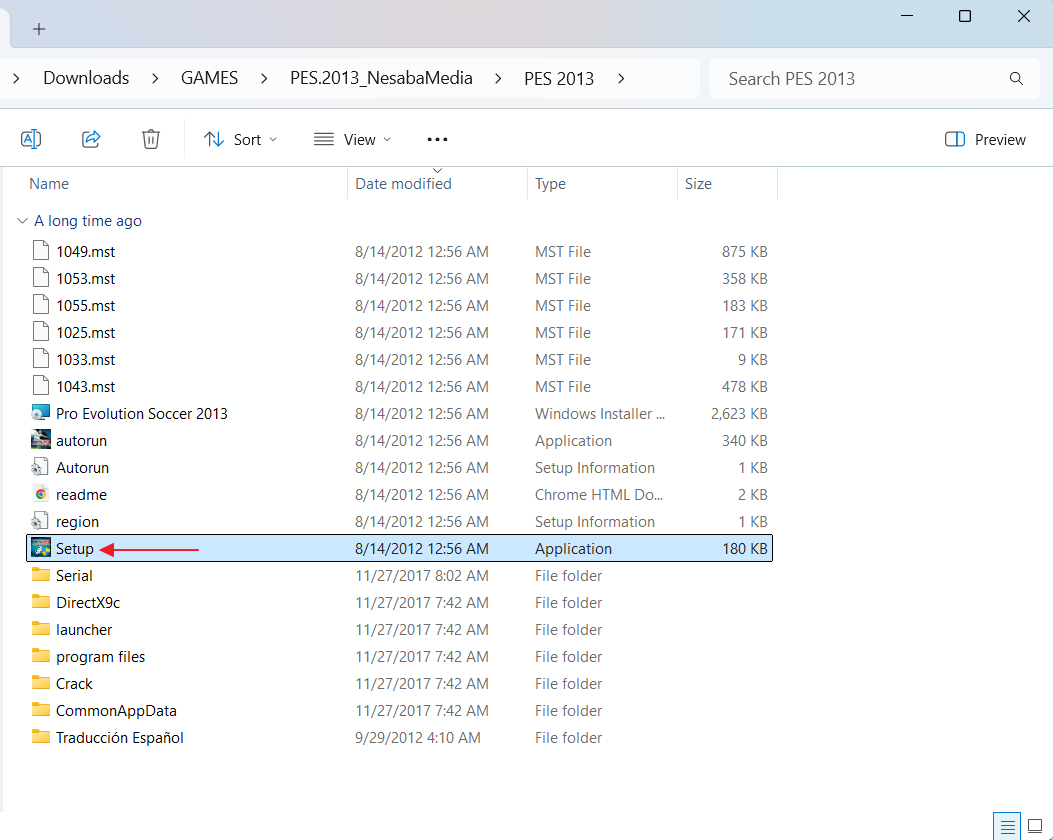
Task: Maximize the File Explorer window
Action: 964,16
